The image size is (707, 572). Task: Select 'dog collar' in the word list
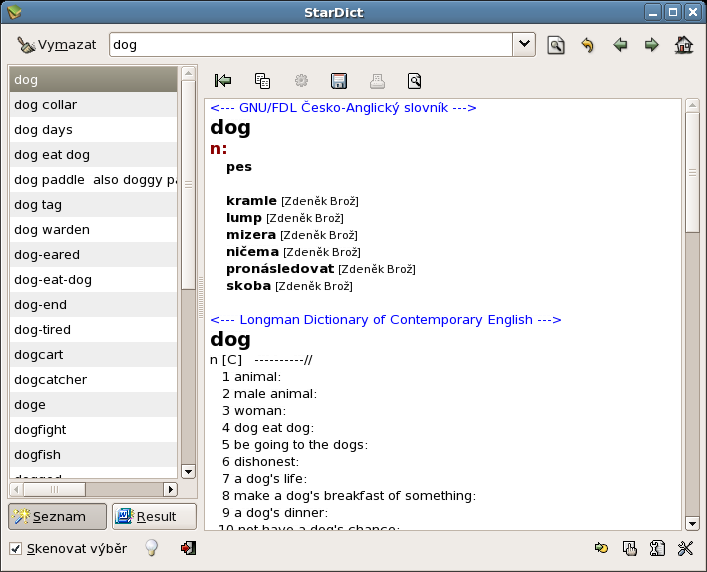click(46, 105)
